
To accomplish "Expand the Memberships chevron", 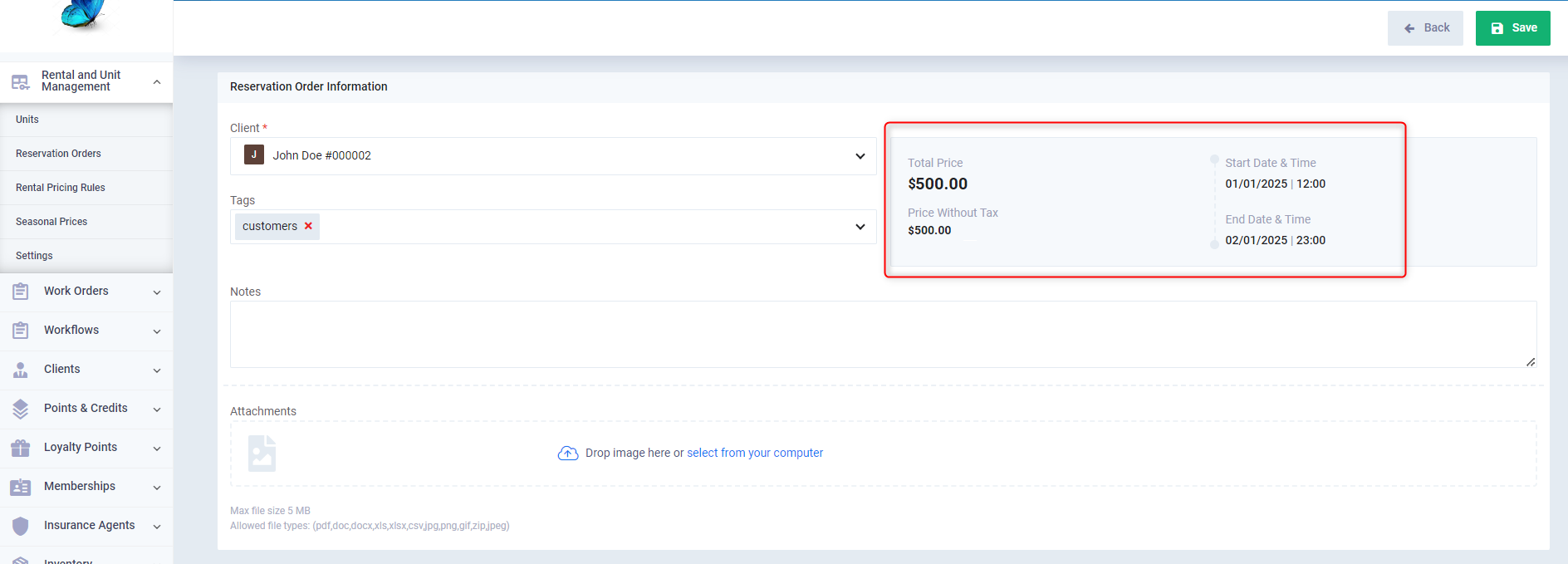I will click(157, 488).
